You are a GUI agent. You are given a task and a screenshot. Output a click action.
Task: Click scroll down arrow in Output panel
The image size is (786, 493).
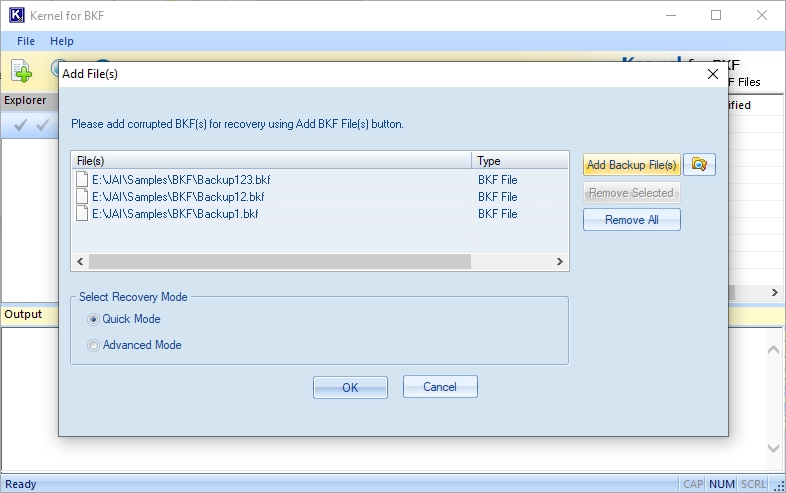(x=773, y=448)
